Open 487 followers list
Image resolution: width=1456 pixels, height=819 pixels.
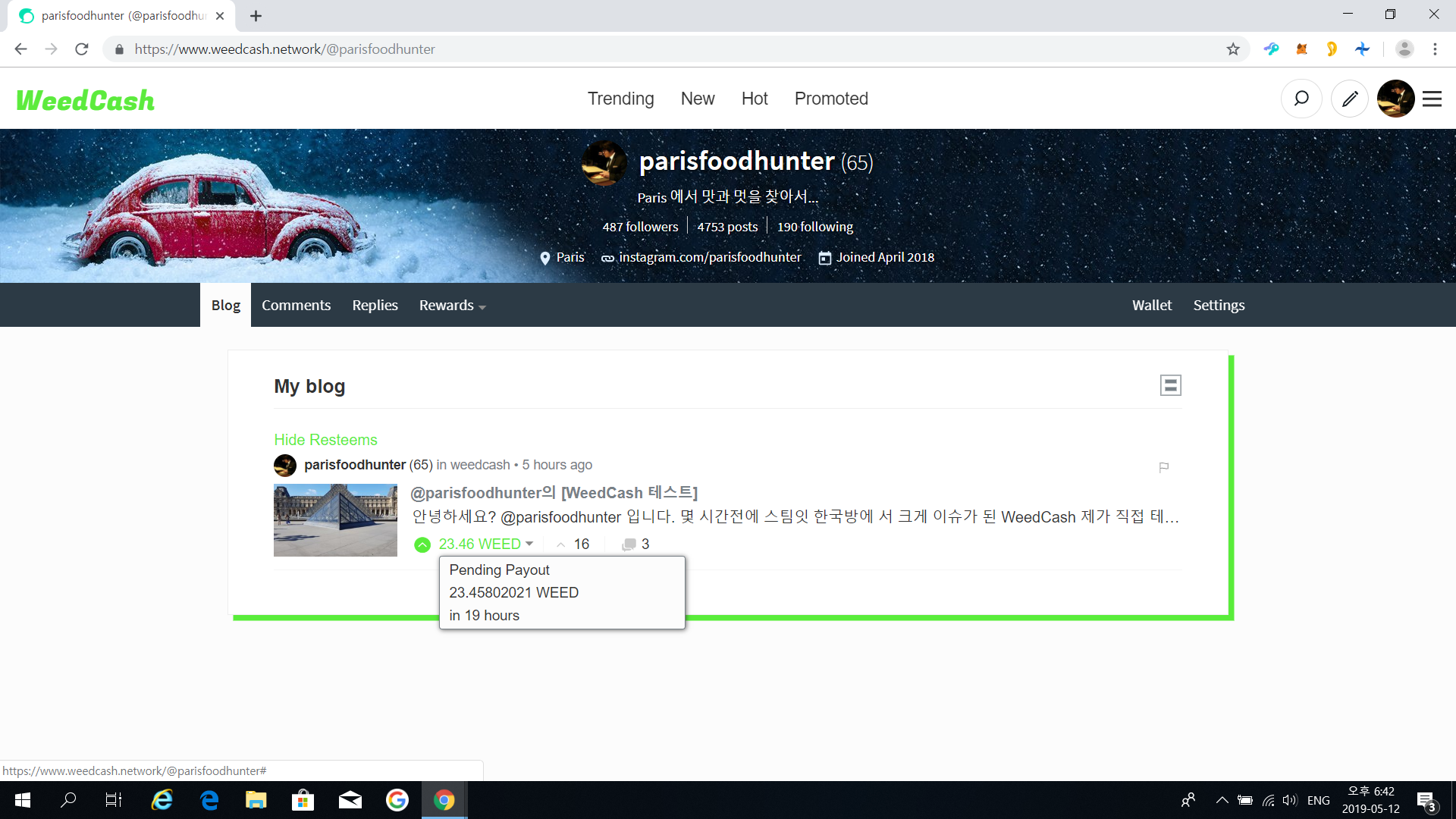pyautogui.click(x=640, y=227)
